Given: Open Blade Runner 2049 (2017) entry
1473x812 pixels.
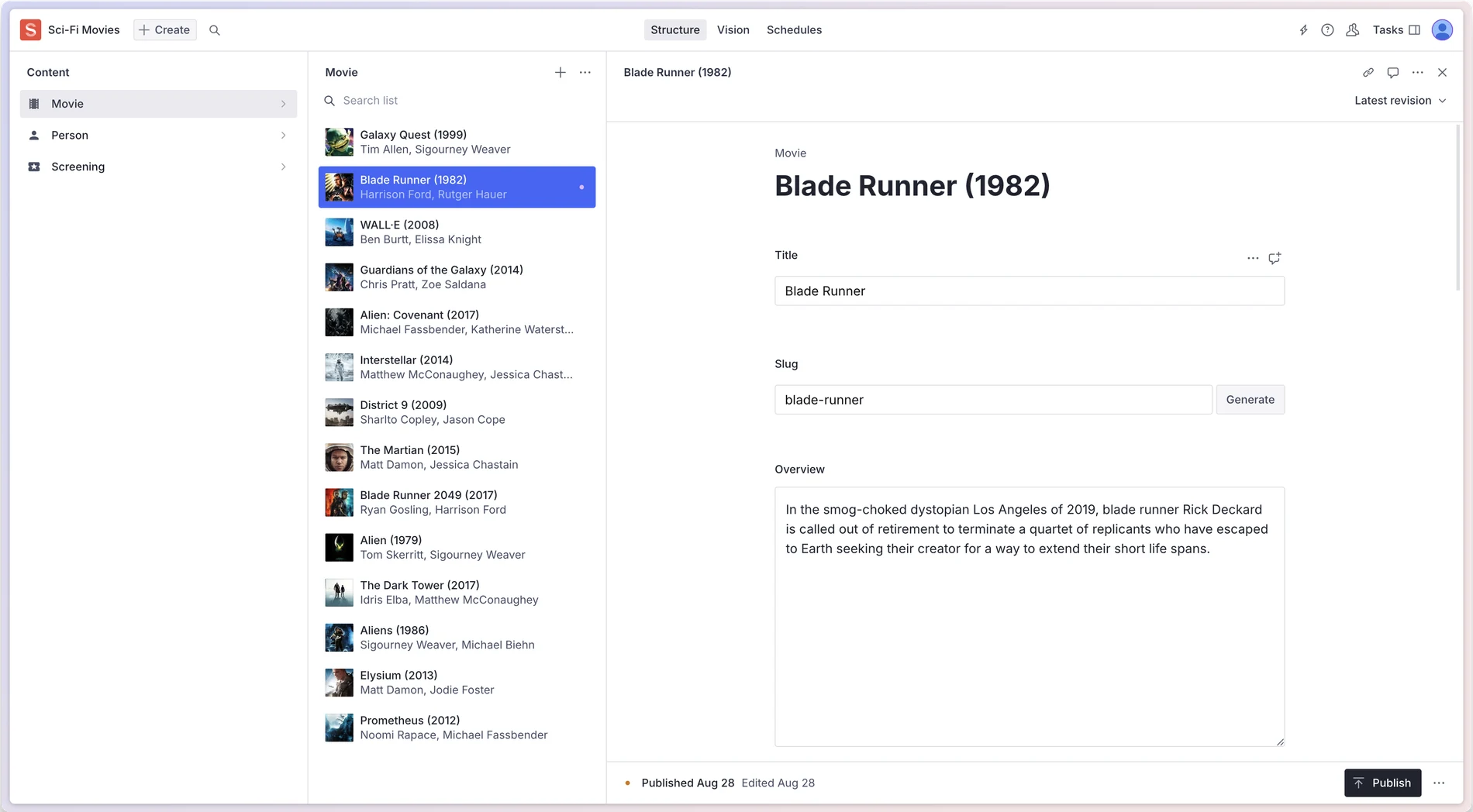Looking at the screenshot, I should point(457,503).
